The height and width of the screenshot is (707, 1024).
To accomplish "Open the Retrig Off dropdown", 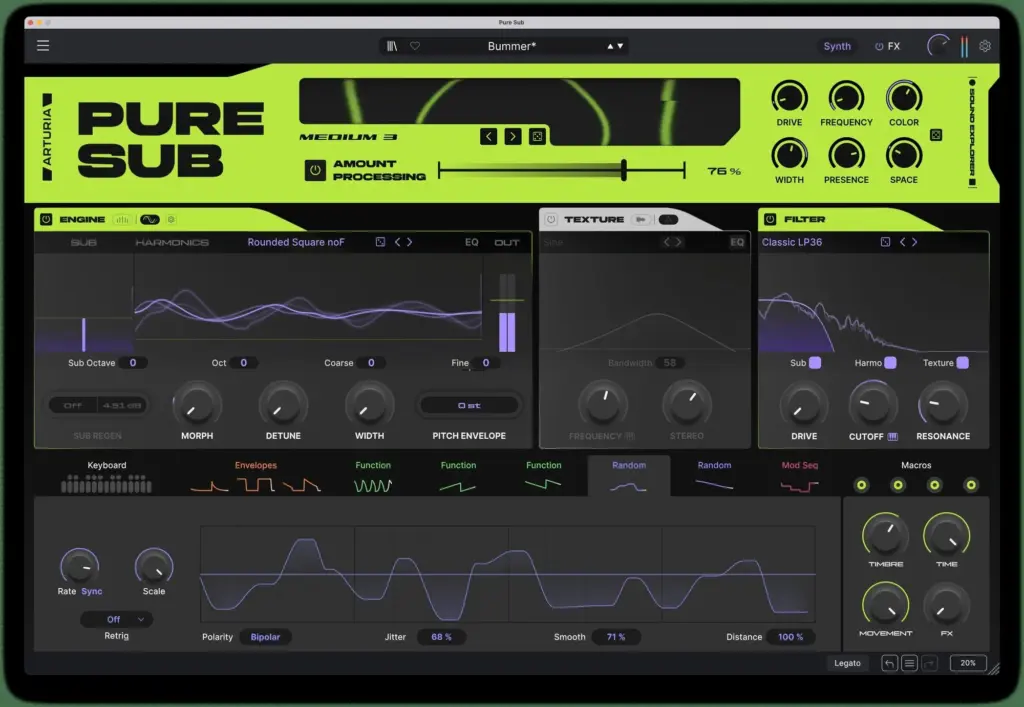I will 117,620.
